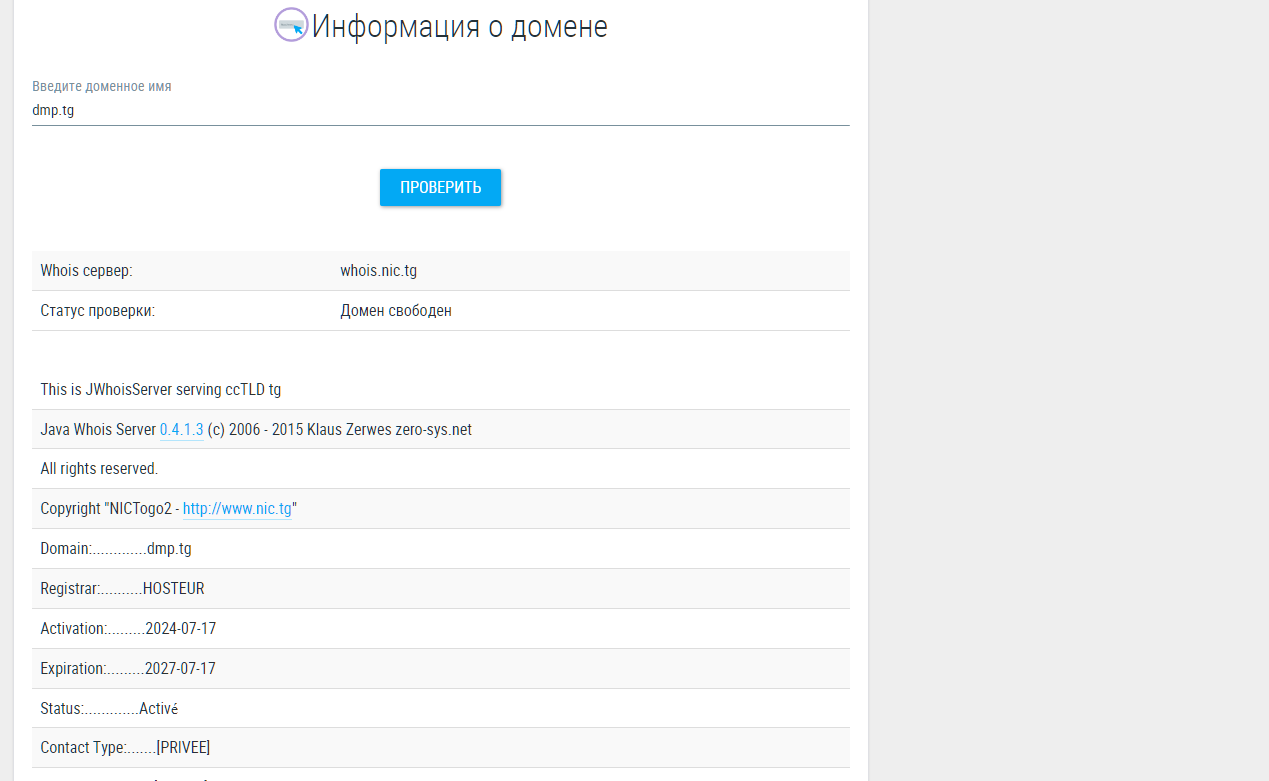Select the Activation date 2024-07-17
This screenshot has width=1269, height=781.
[x=184, y=628]
